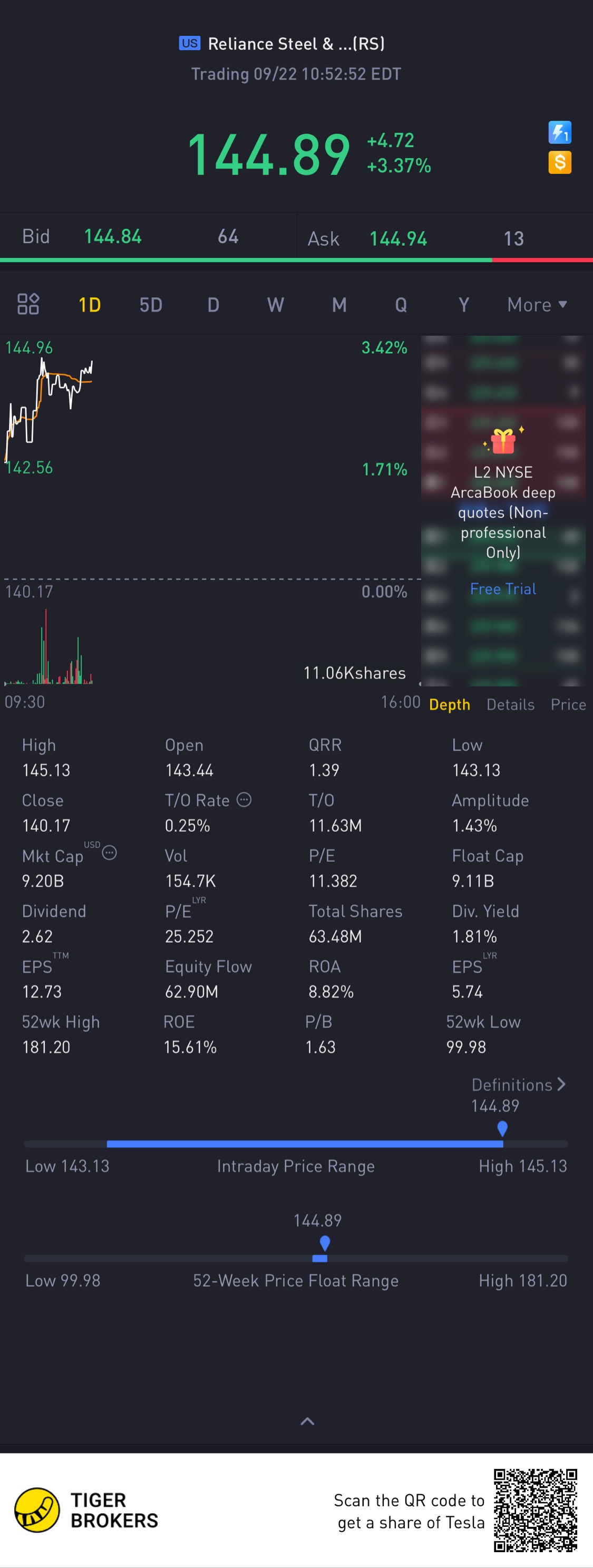Tap the P/E value 11.382

(333, 881)
